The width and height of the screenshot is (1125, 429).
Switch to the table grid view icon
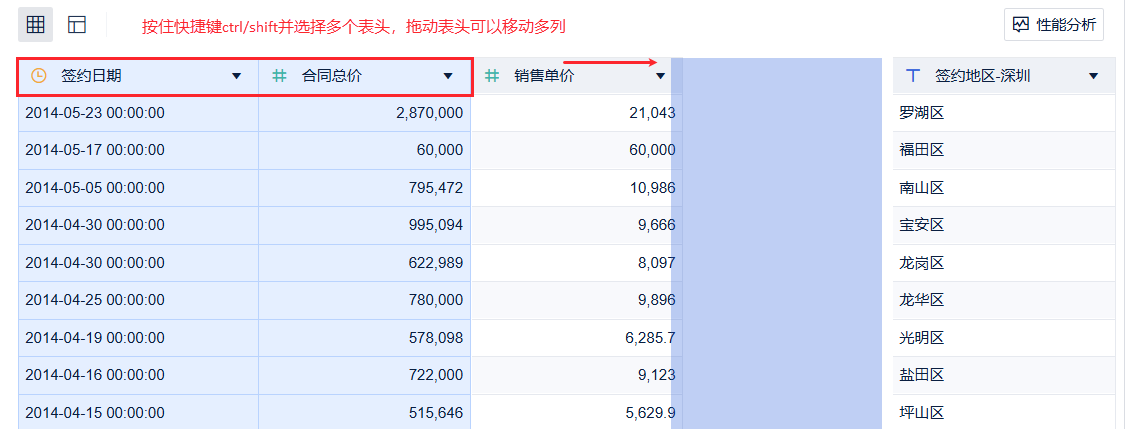click(x=35, y=25)
